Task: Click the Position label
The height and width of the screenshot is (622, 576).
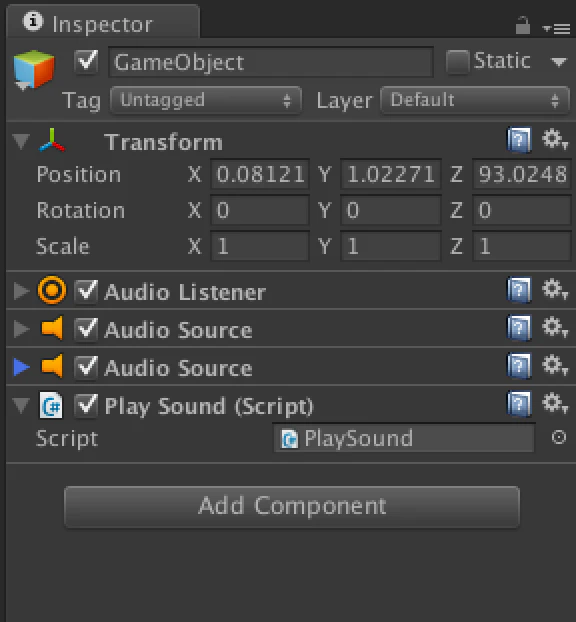Action: [x=79, y=175]
